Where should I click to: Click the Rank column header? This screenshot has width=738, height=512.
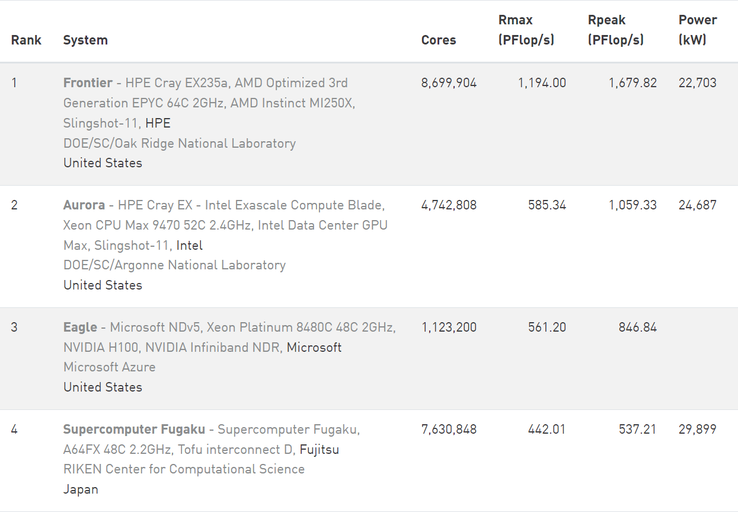[26, 40]
